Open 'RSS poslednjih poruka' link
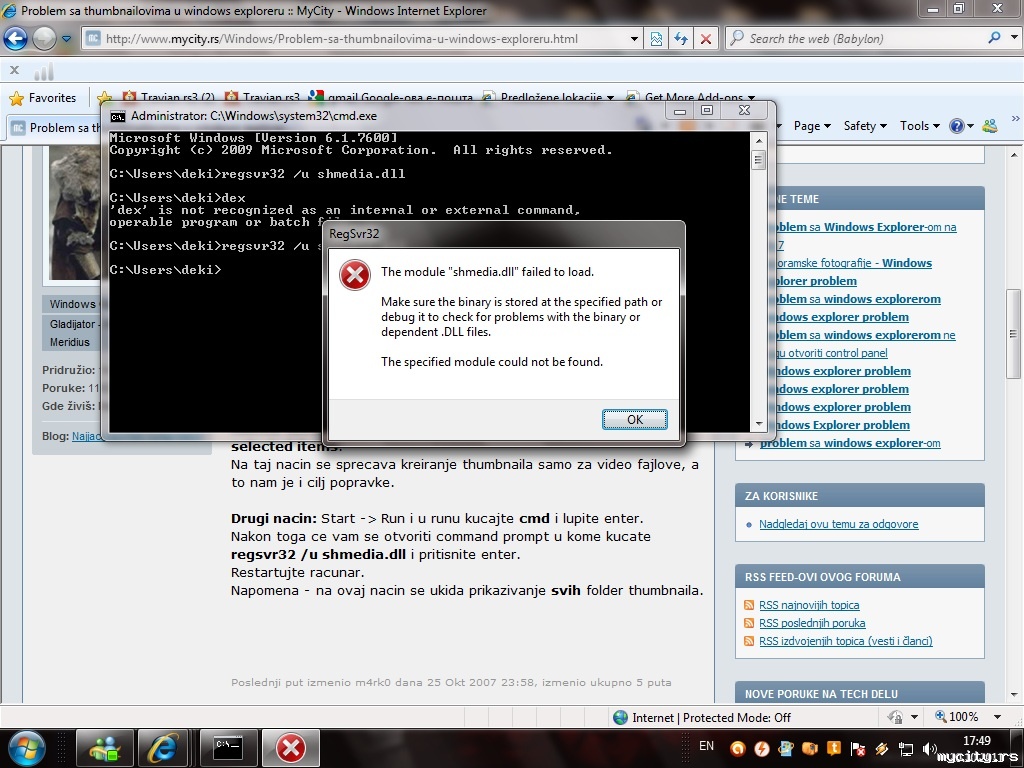 812,623
